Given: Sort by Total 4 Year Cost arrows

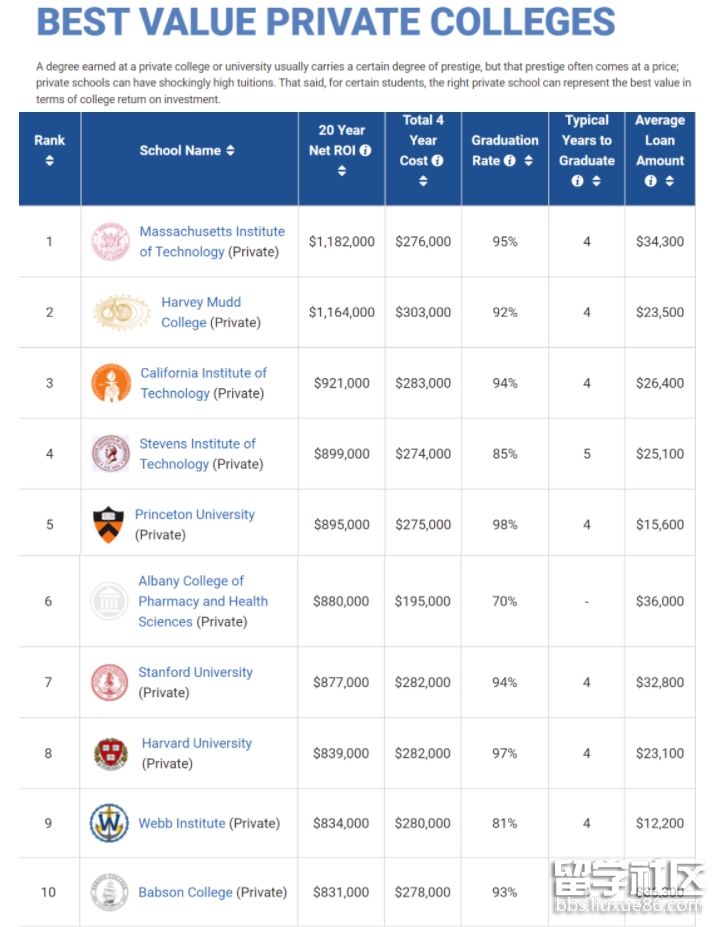Looking at the screenshot, I should pyautogui.click(x=423, y=181).
